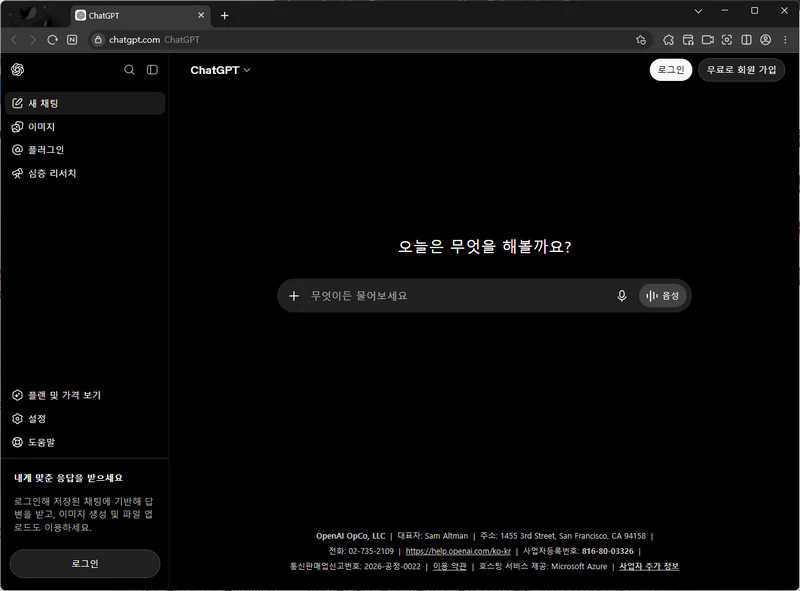Open 도움말 help item
Screen dimensions: 800x591
pyautogui.click(x=85, y=442)
